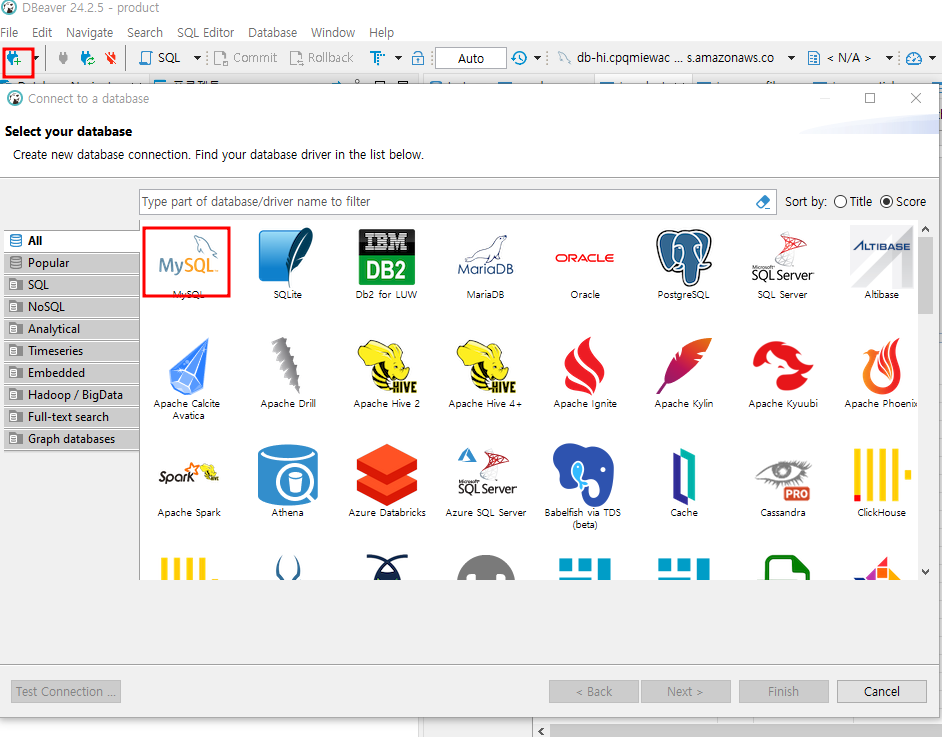942x737 pixels.
Task: Select the Graph databases category
Action: click(x=72, y=439)
